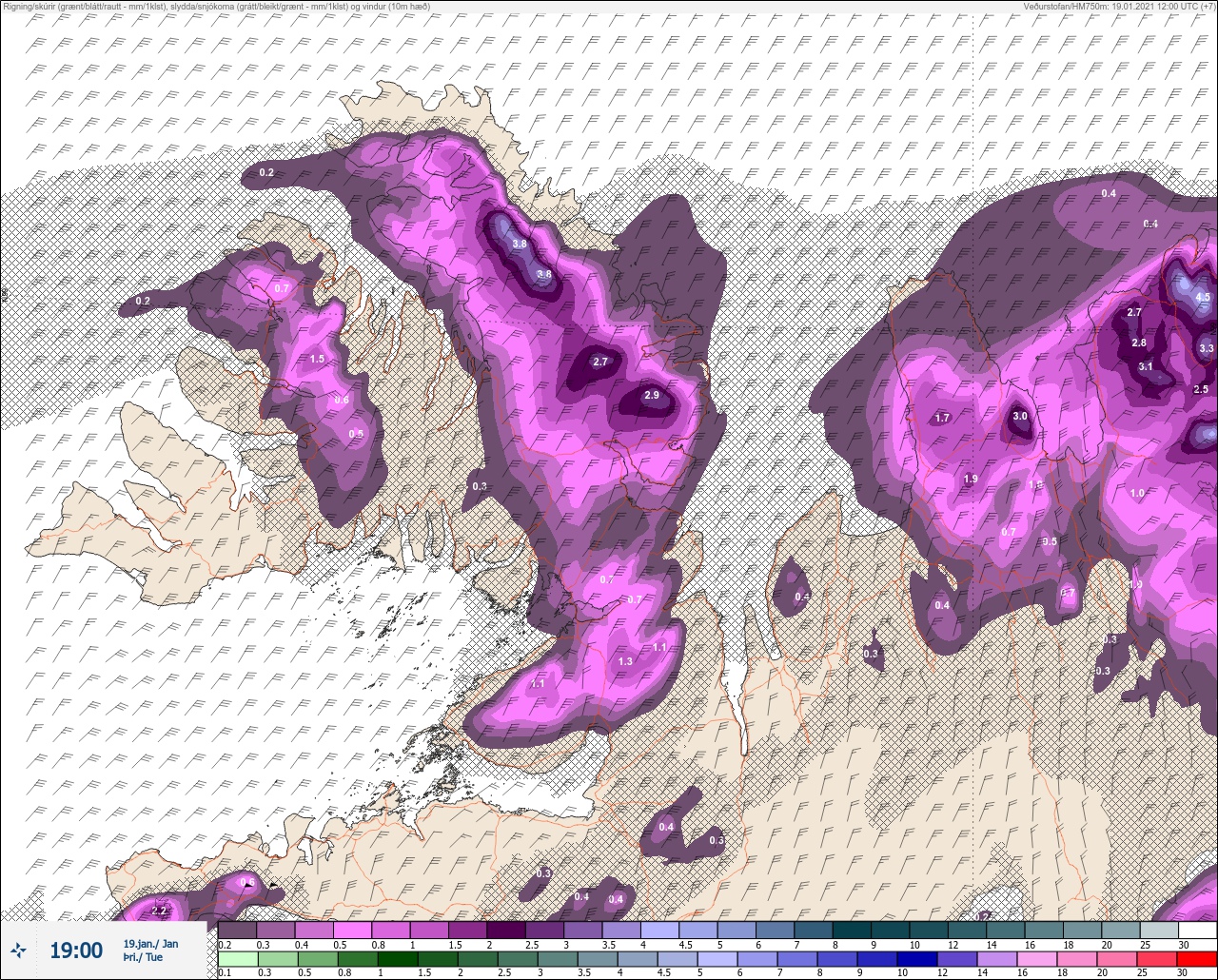
Task: Pick the upper legend swatch between 0.2 and 0.3
Action: (237, 930)
